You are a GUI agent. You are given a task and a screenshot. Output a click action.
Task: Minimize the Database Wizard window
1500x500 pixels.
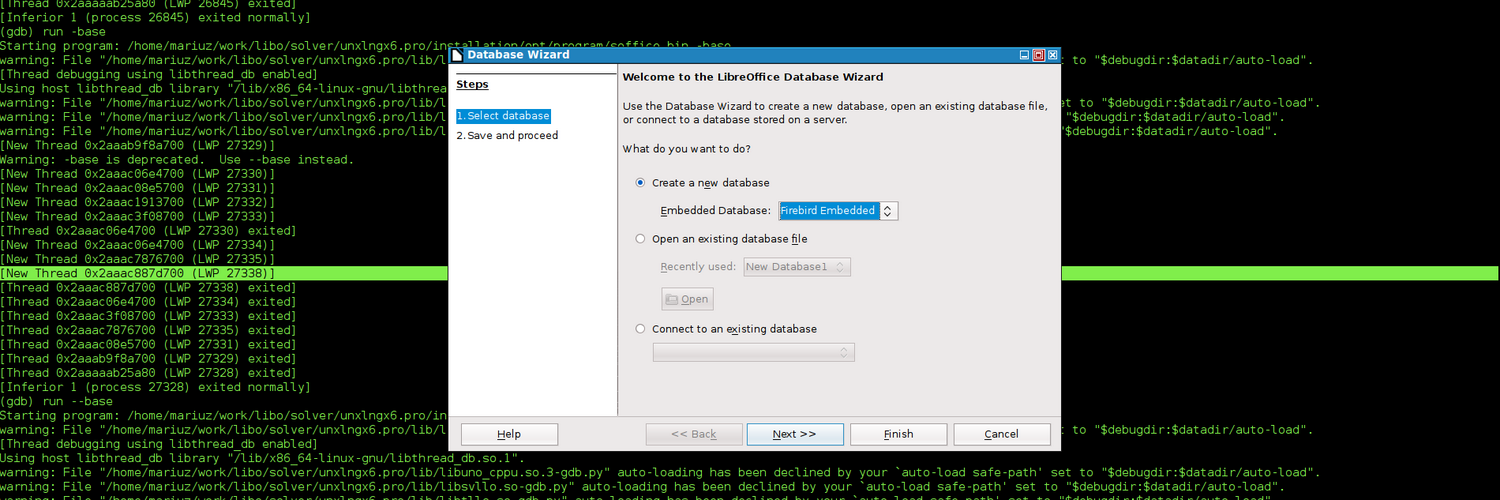(1023, 55)
